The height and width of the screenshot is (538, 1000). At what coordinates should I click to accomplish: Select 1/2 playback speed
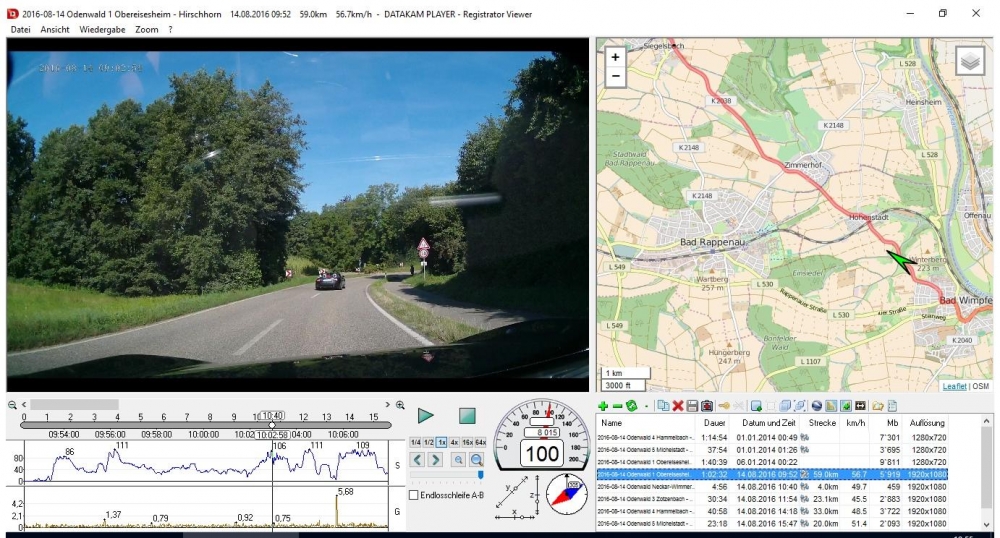point(428,442)
